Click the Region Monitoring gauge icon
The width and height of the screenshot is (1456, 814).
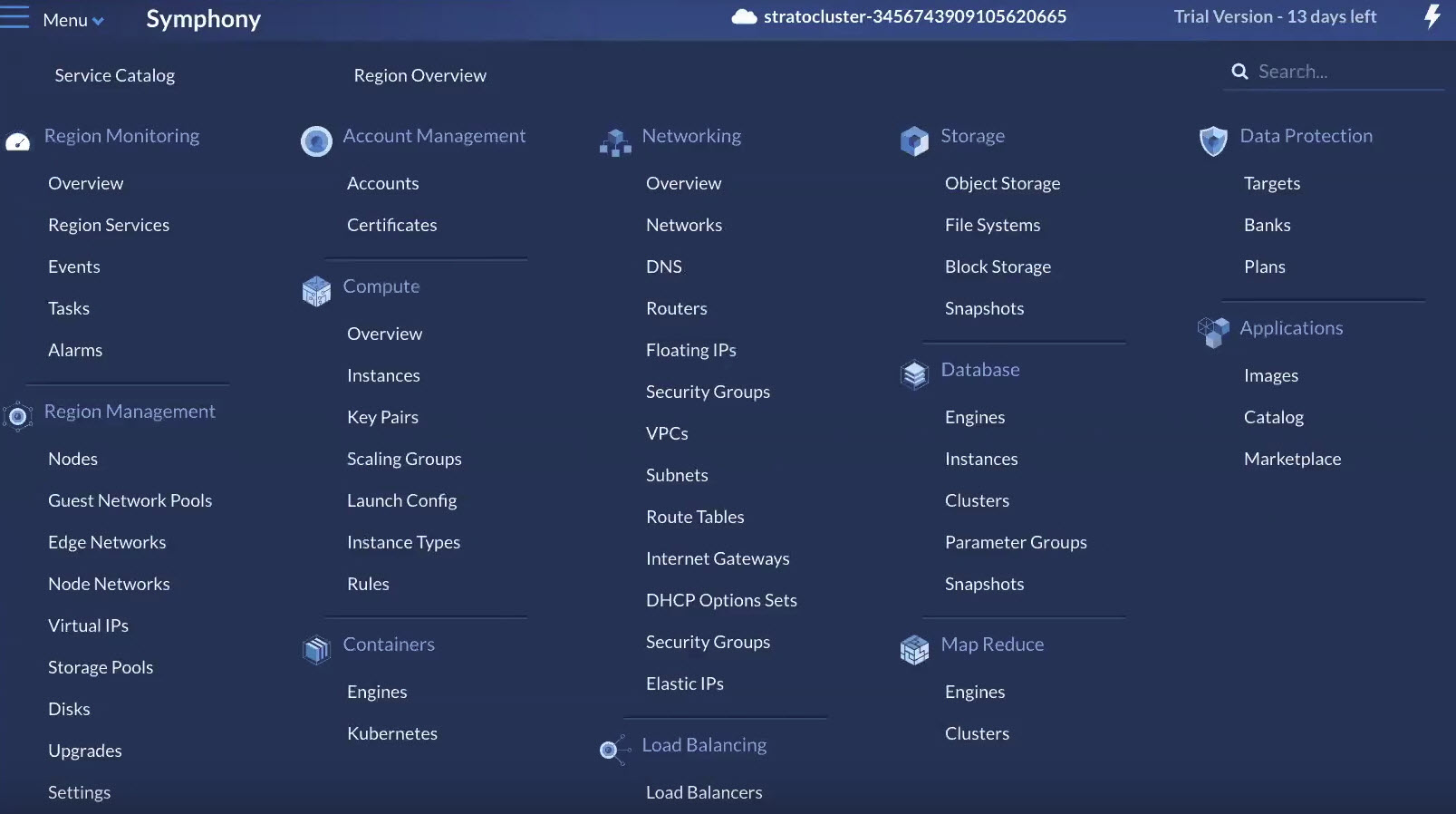[18, 141]
